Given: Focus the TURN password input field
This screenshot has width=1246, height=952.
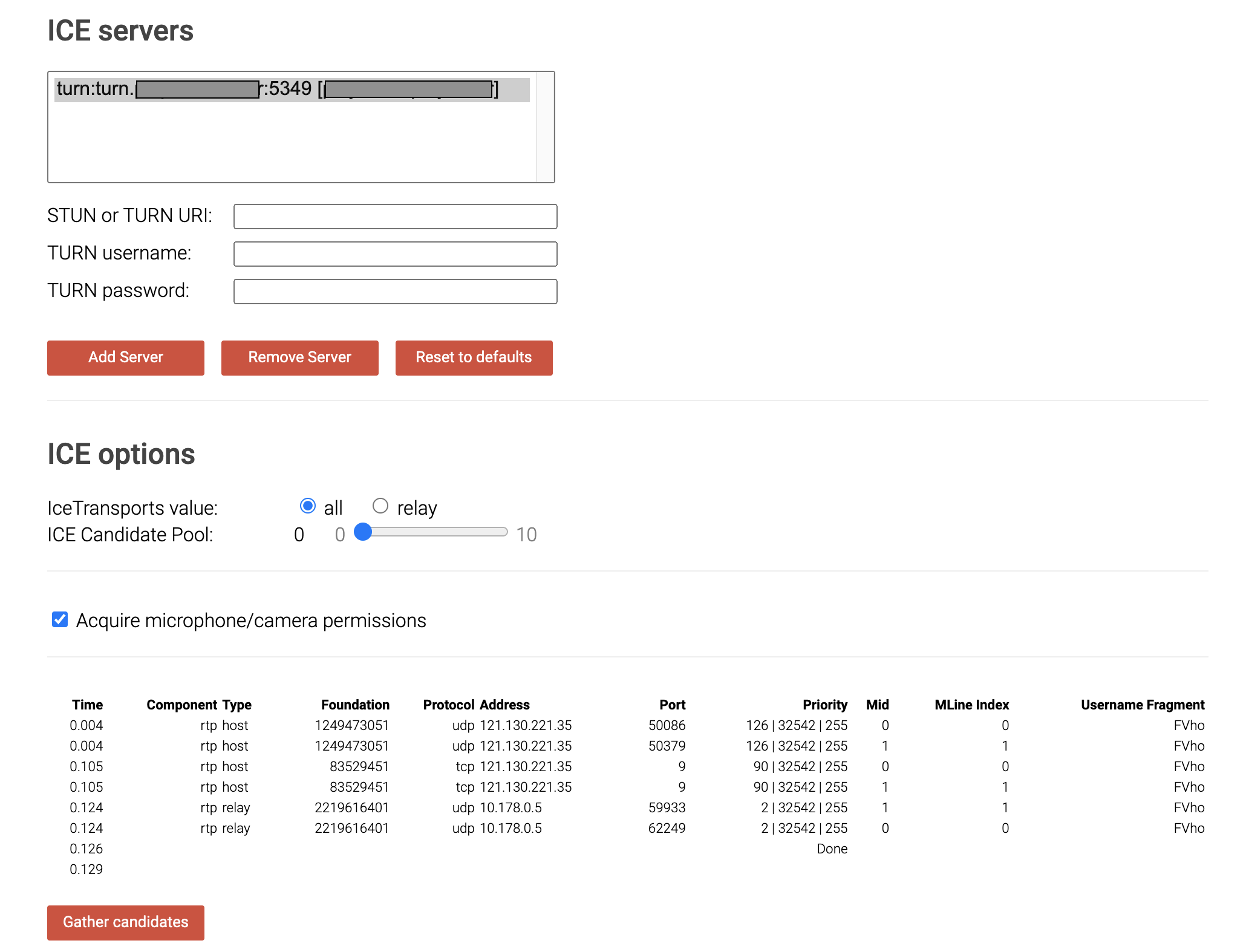Looking at the screenshot, I should (395, 292).
